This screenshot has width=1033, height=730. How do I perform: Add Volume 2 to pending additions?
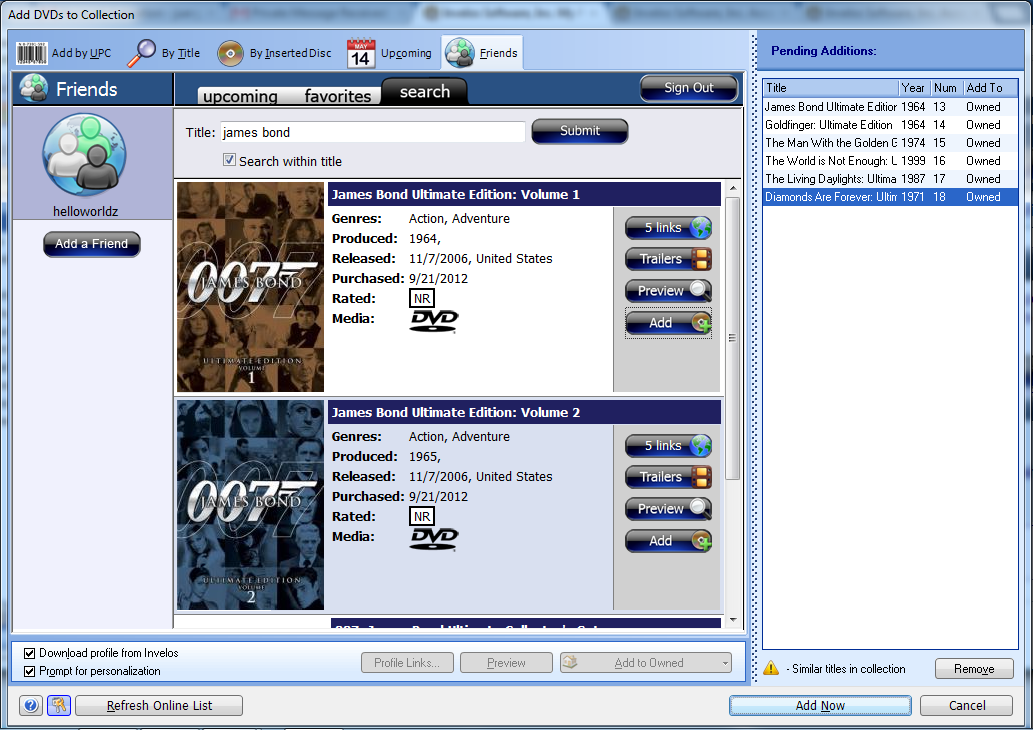(668, 541)
